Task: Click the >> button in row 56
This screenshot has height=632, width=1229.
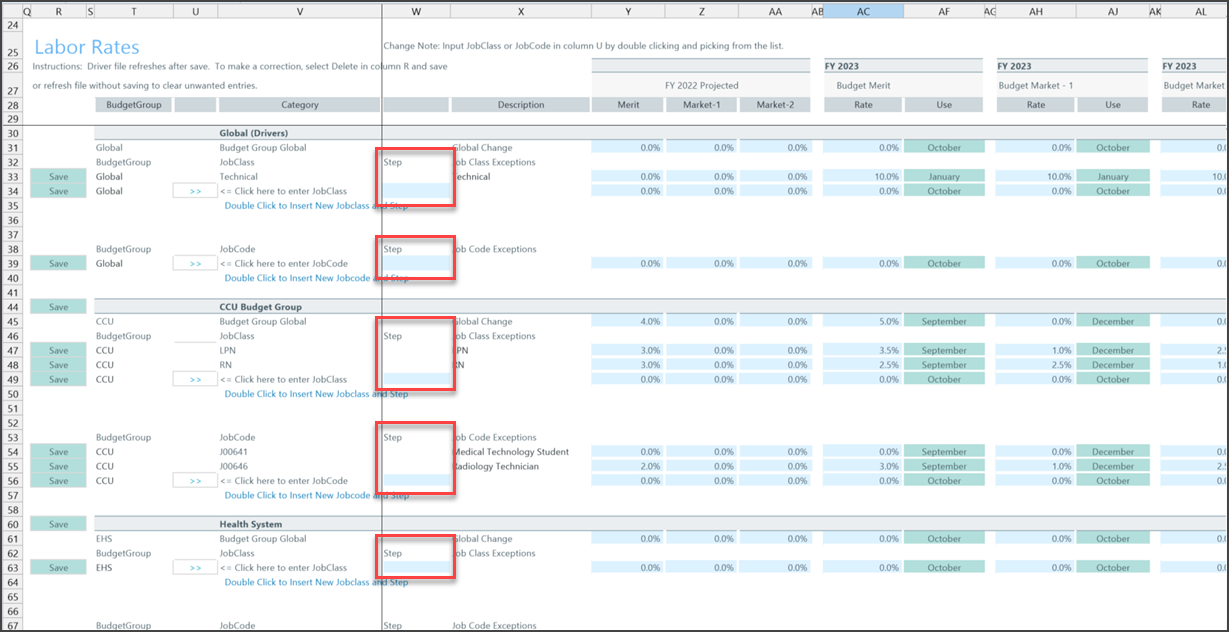Action: (195, 481)
